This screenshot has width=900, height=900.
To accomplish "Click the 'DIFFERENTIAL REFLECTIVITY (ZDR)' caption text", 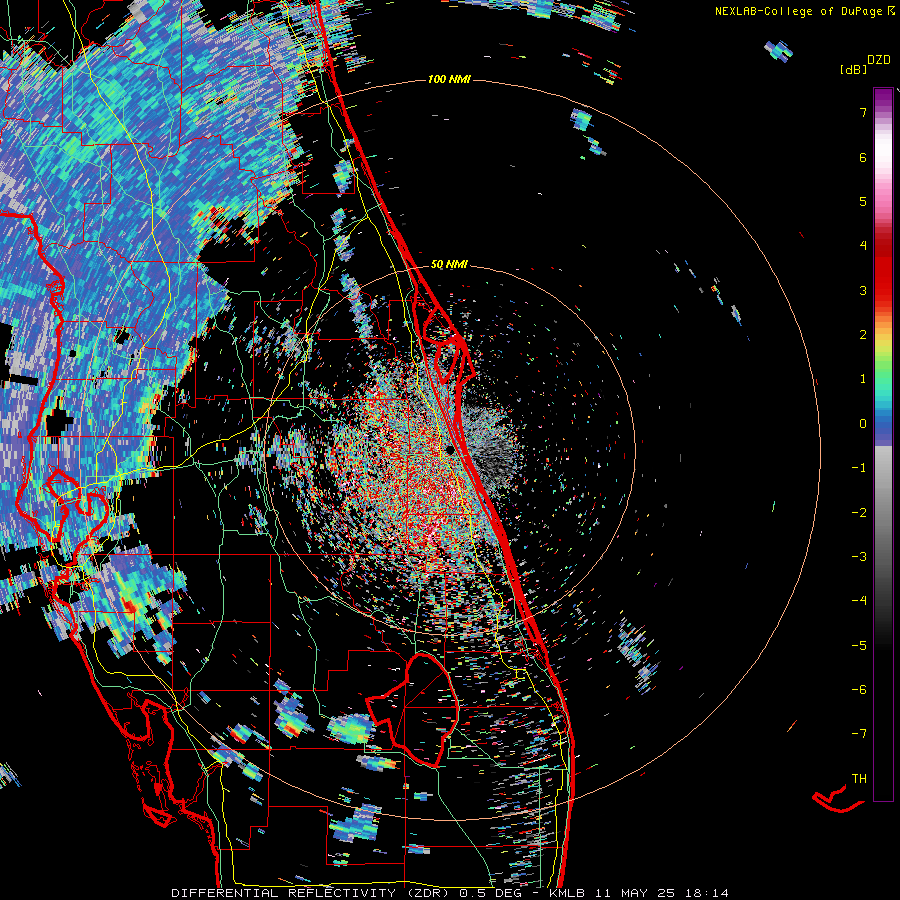I will 312,893.
